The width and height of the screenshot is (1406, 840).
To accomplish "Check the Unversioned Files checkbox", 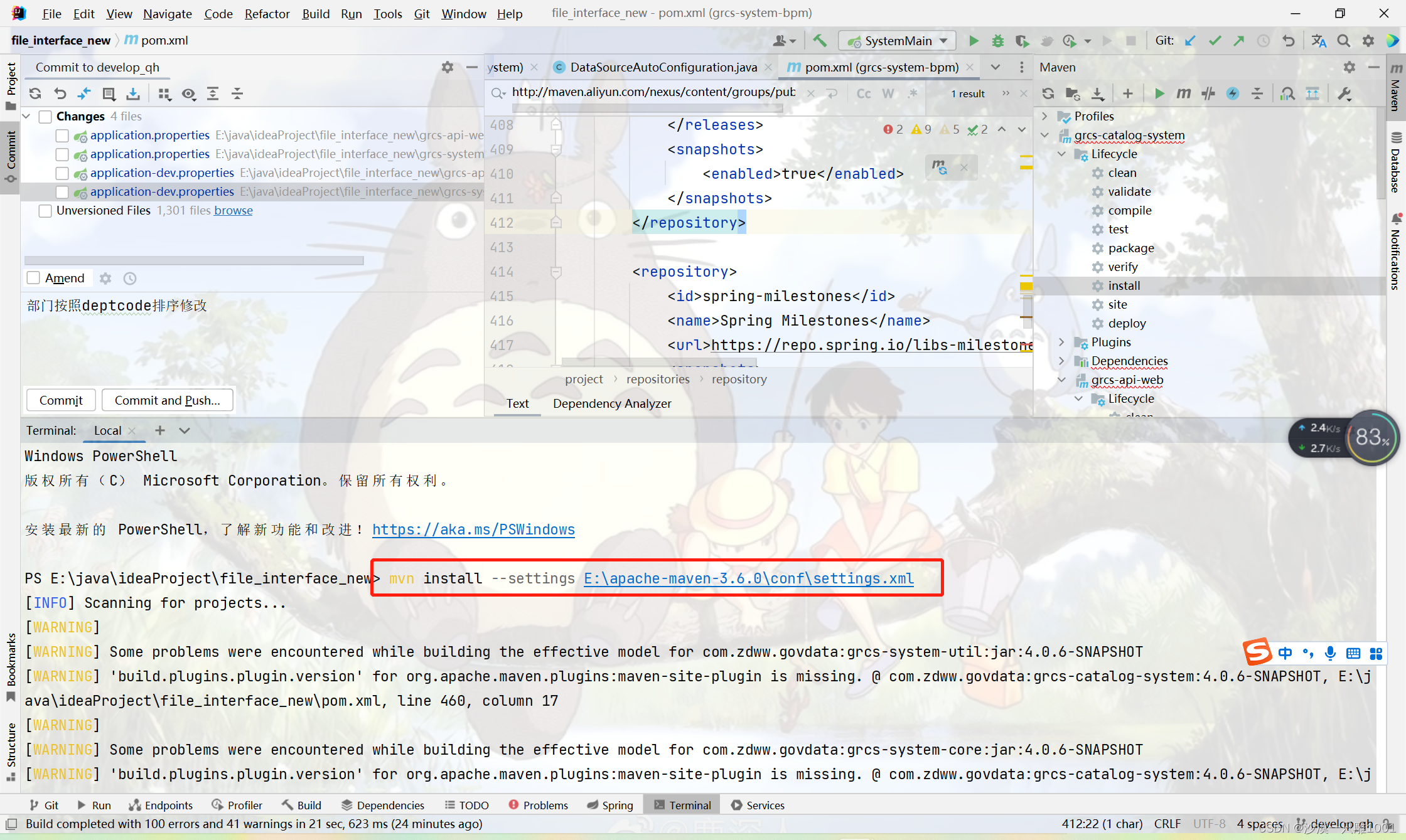I will (x=45, y=211).
